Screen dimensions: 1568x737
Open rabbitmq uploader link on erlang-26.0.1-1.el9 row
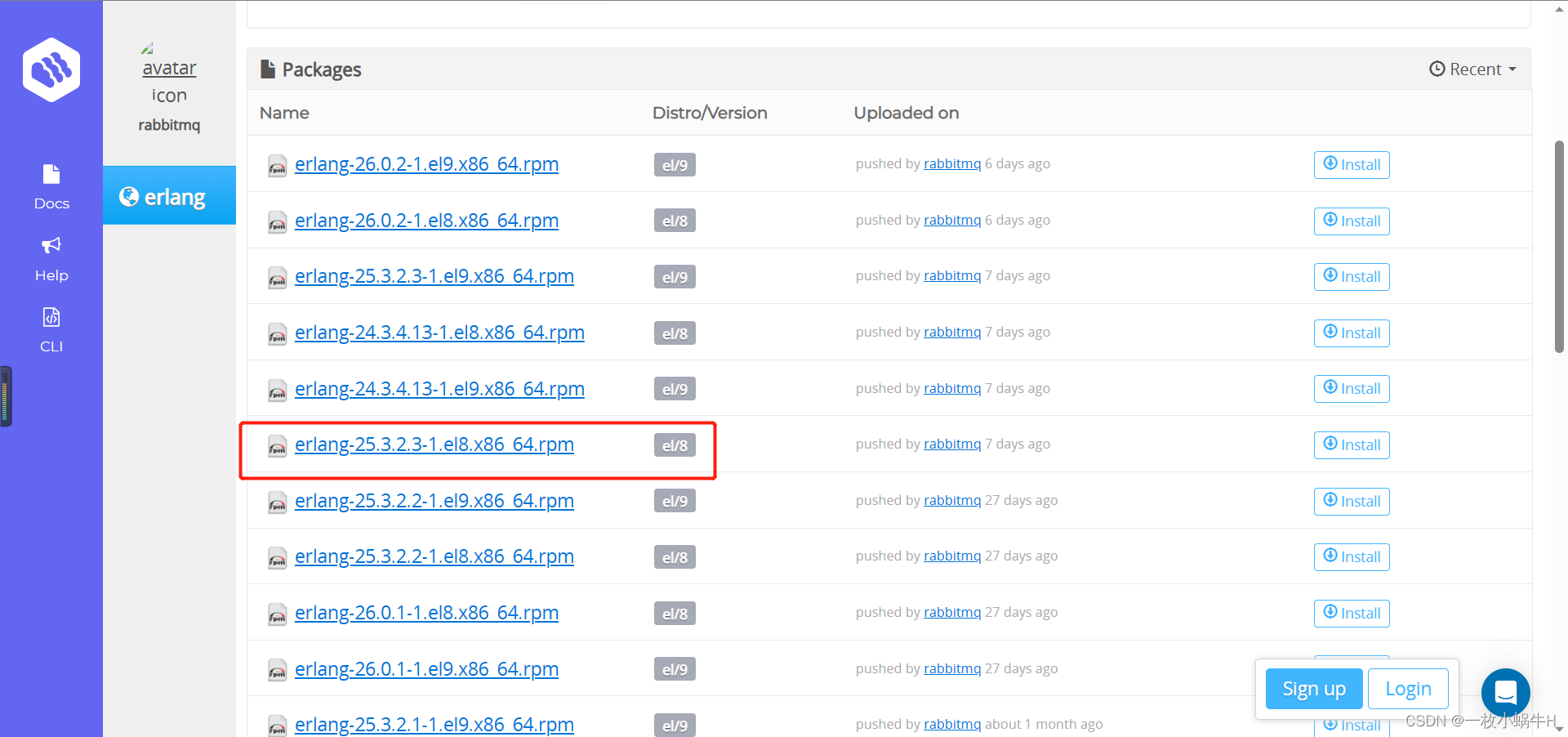[952, 669]
